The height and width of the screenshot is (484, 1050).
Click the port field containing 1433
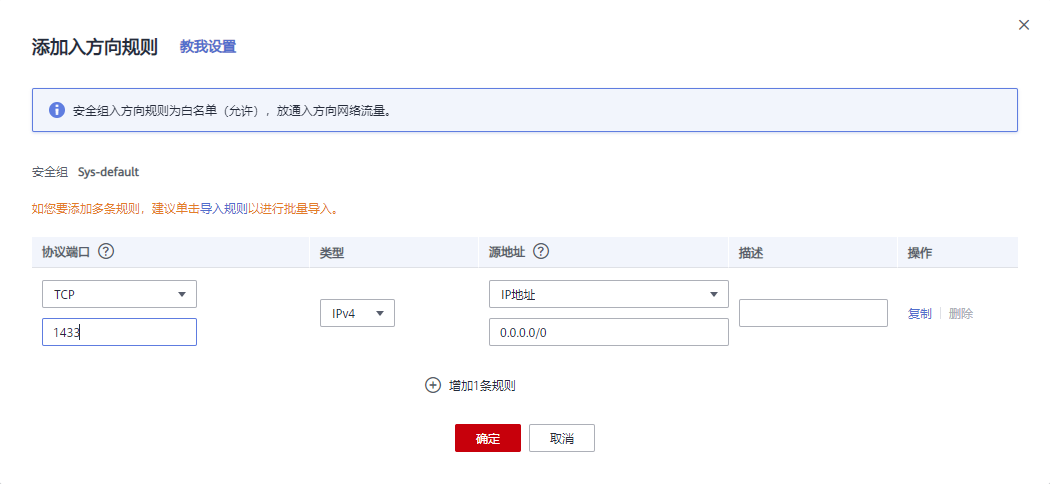(x=119, y=332)
